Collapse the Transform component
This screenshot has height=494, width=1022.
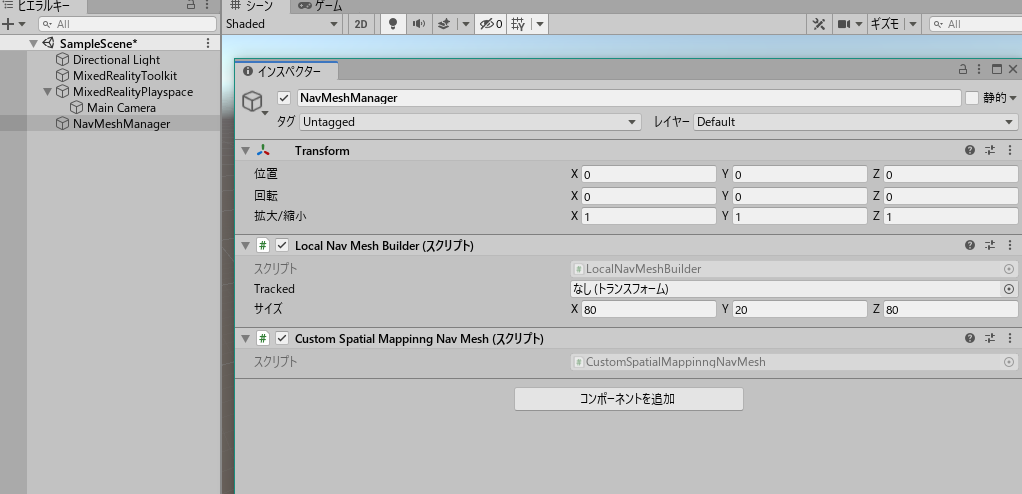click(x=246, y=151)
